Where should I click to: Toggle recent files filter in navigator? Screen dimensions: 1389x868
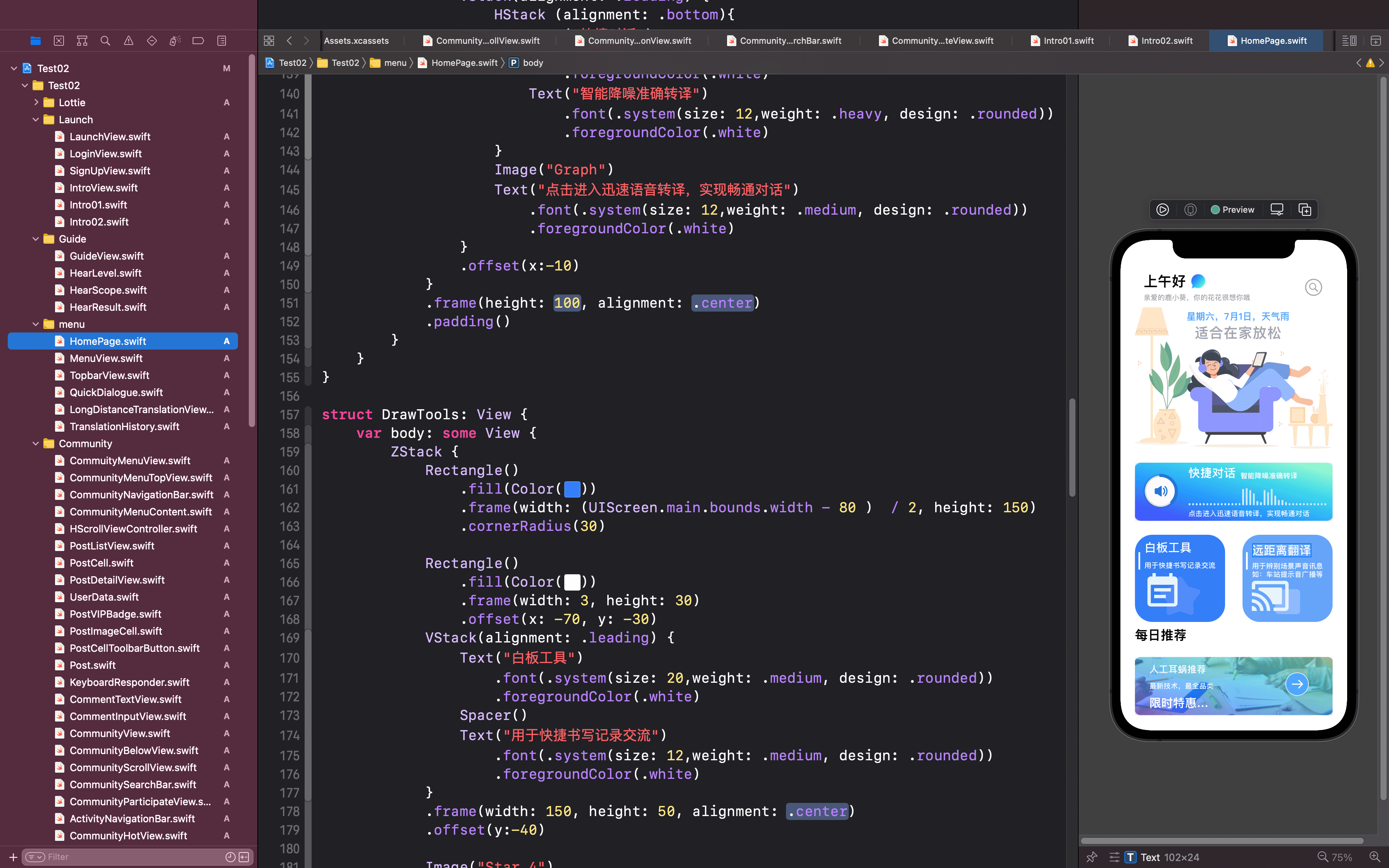pos(230,856)
